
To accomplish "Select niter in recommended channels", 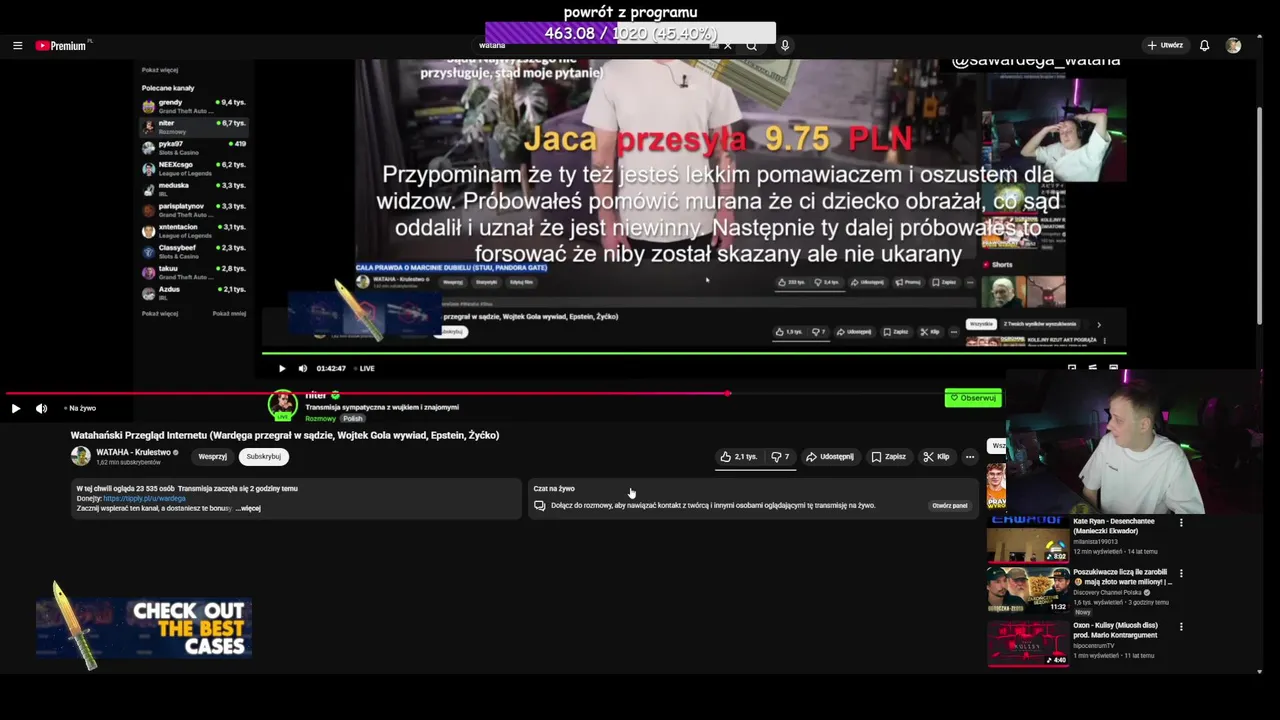I will pyautogui.click(x=194, y=127).
